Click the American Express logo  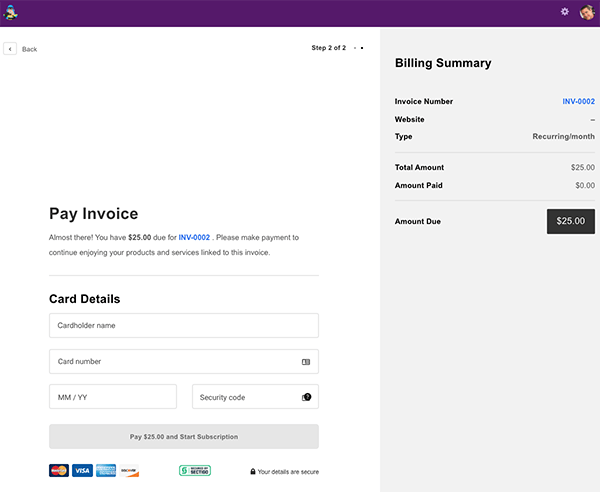tap(105, 471)
